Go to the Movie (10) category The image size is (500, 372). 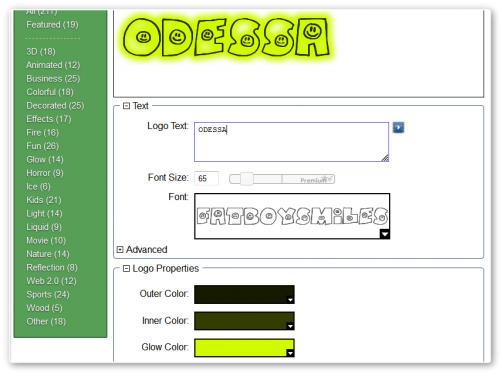[x=46, y=241]
